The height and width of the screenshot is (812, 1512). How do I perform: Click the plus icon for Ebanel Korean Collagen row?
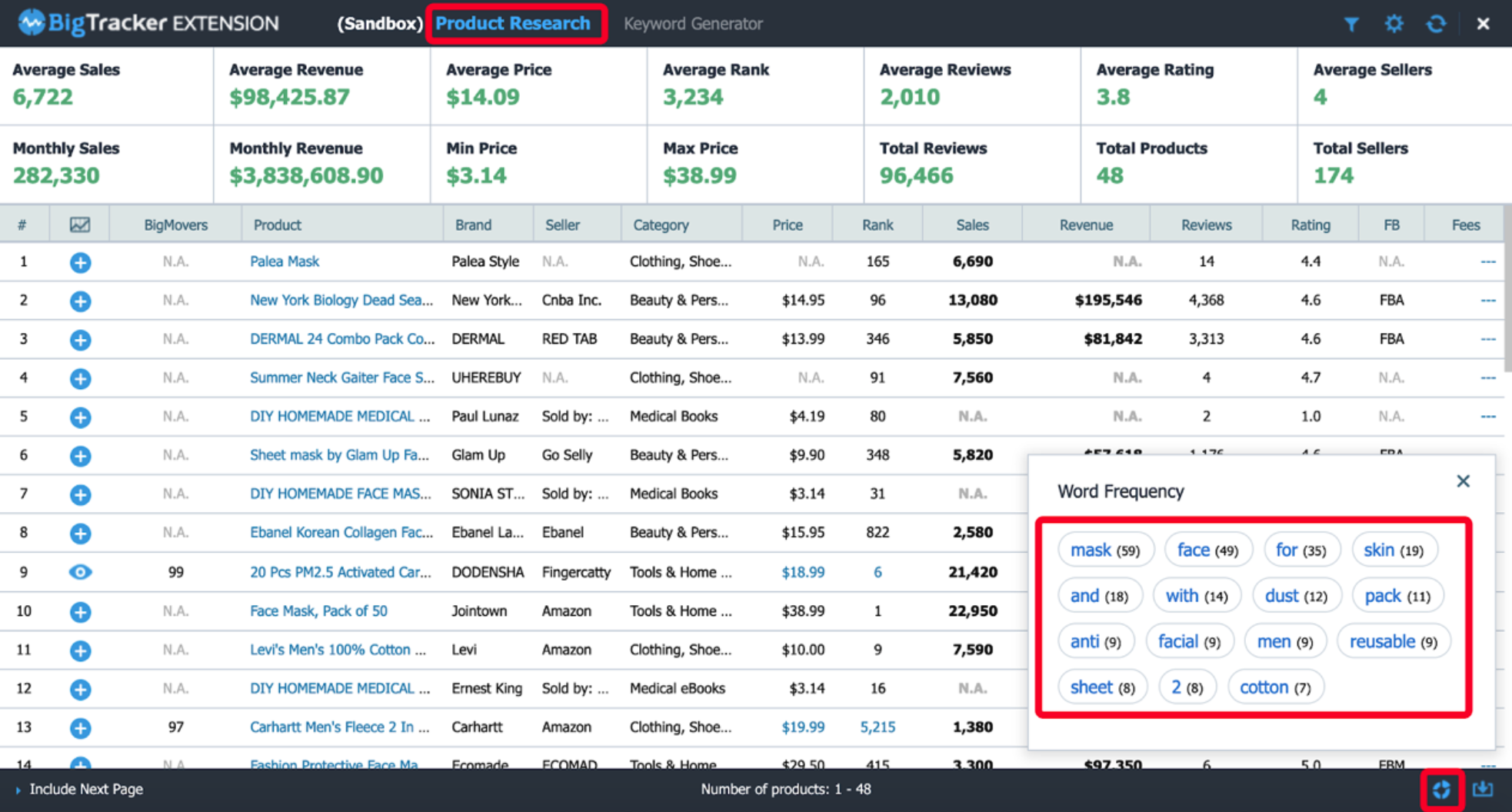point(80,533)
